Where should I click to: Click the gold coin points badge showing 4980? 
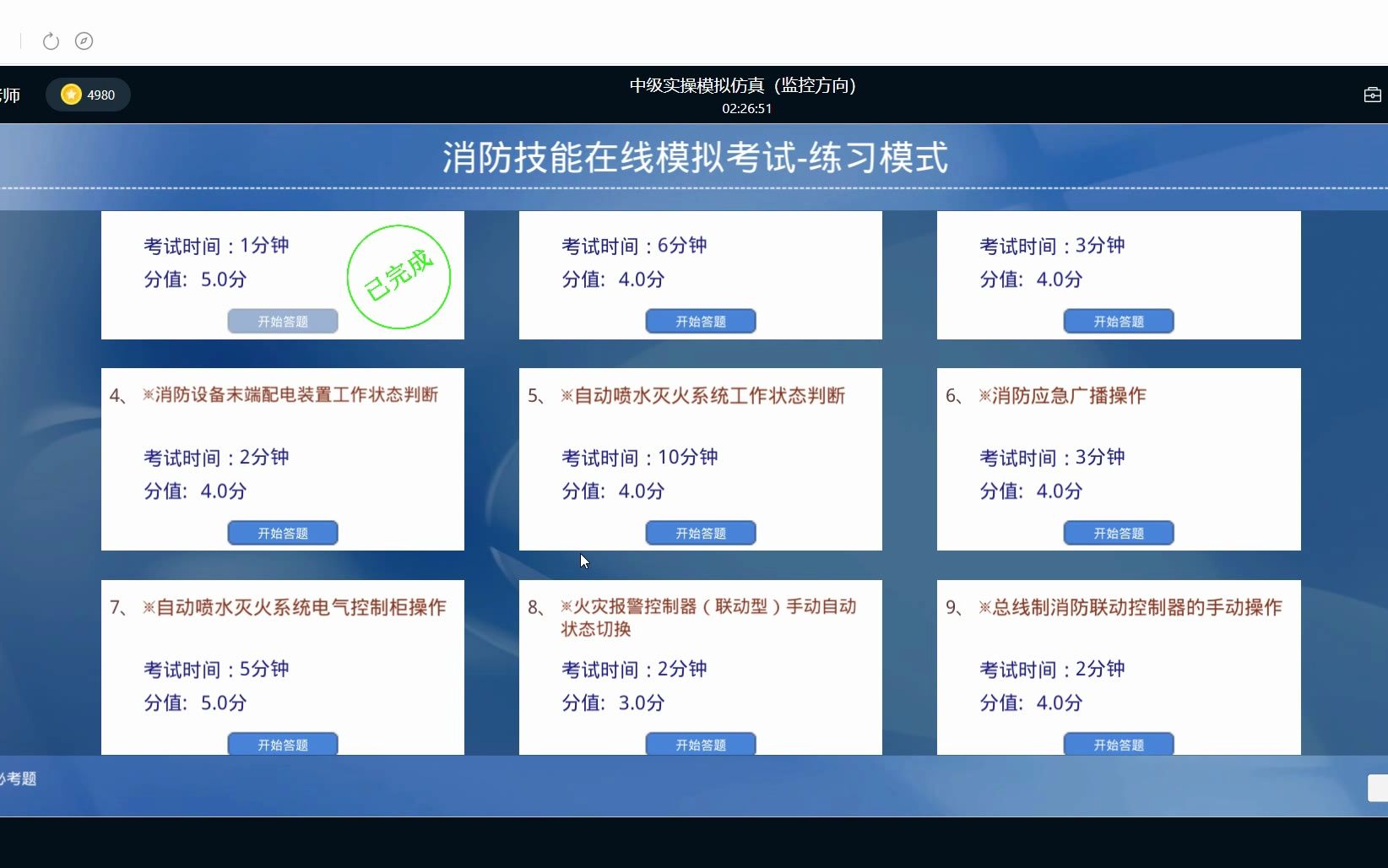point(88,95)
